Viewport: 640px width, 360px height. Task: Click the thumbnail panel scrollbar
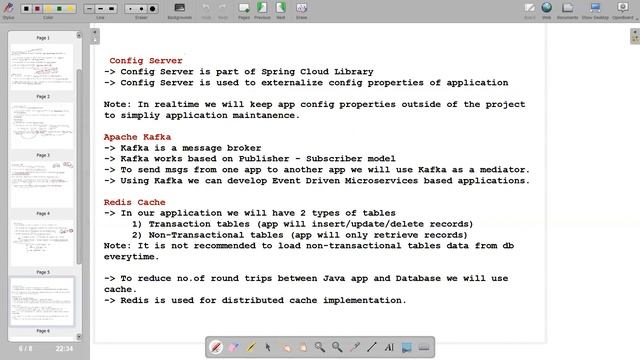pos(79,167)
